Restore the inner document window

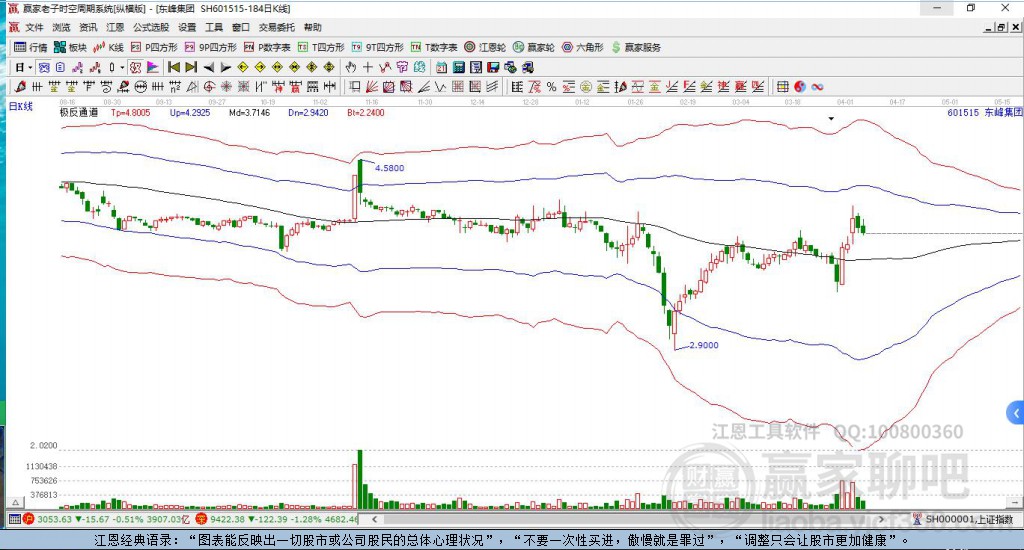point(1002,27)
